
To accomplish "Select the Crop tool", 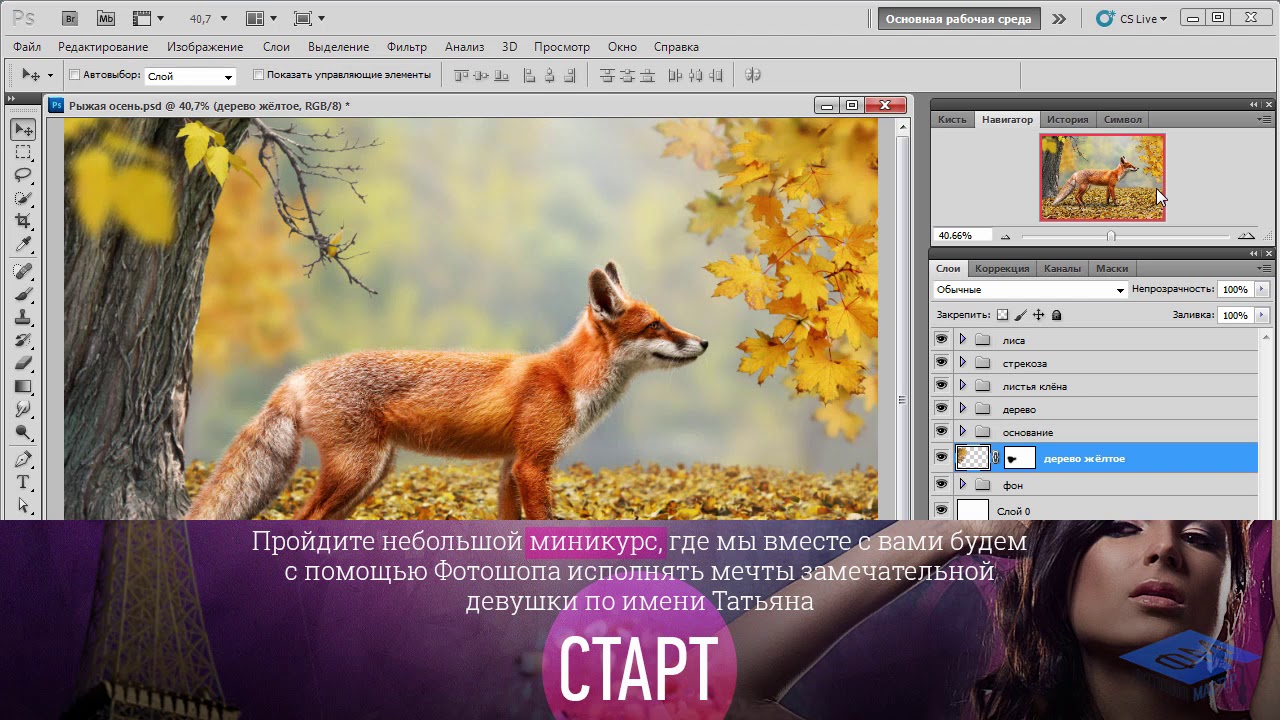I will (x=23, y=221).
